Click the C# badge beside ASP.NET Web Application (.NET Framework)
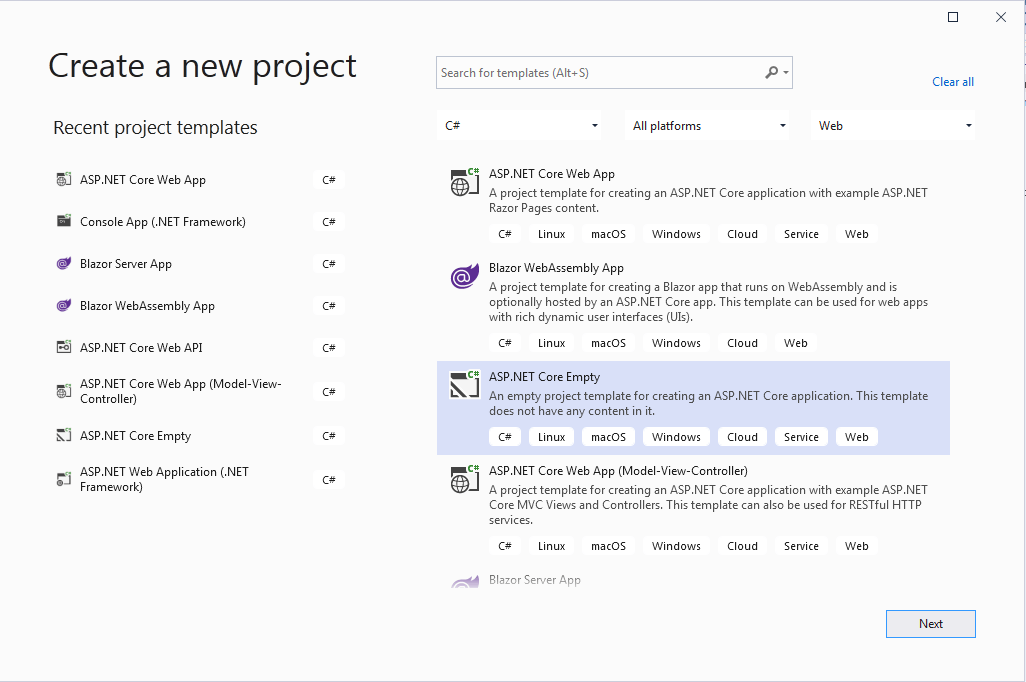 (328, 480)
